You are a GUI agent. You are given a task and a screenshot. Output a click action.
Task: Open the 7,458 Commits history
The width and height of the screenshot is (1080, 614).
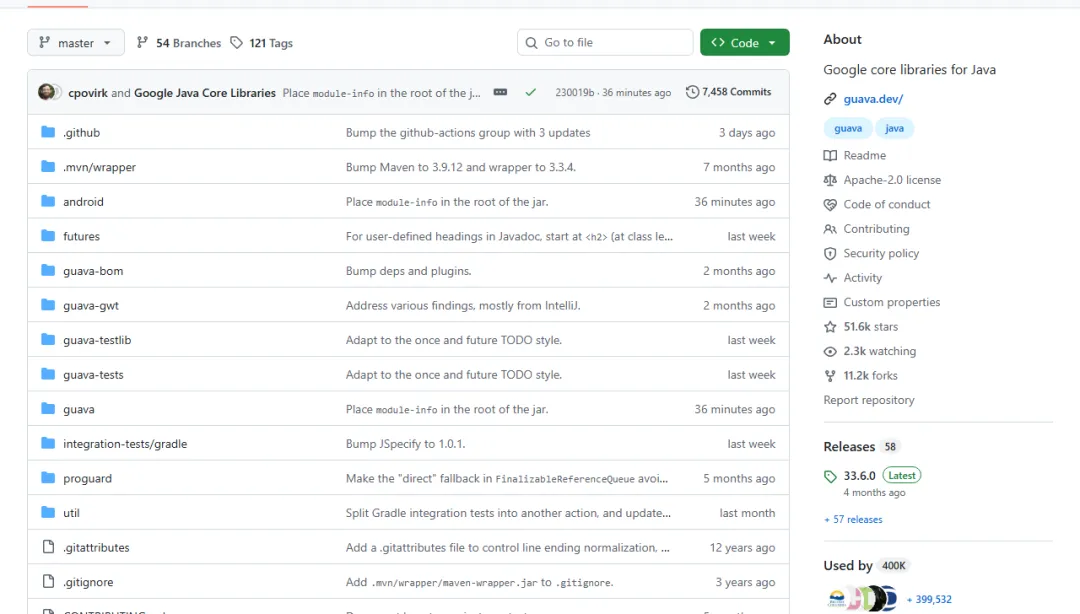[x=729, y=92]
